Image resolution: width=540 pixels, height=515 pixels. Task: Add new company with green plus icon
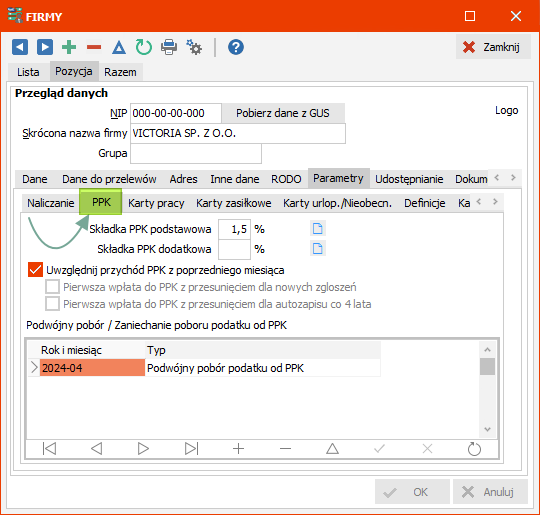[x=69, y=47]
